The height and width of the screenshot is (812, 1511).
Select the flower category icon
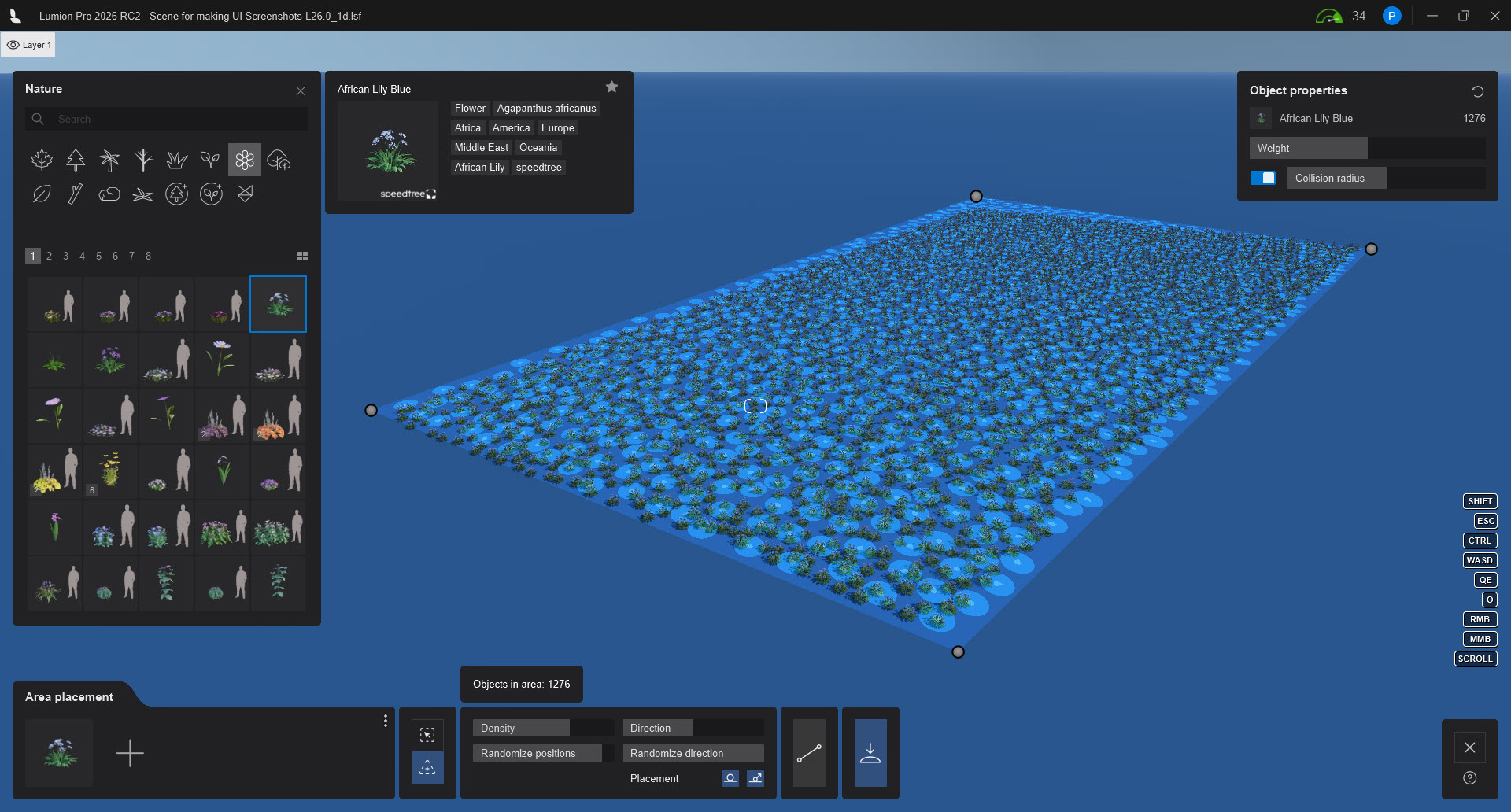[245, 160]
